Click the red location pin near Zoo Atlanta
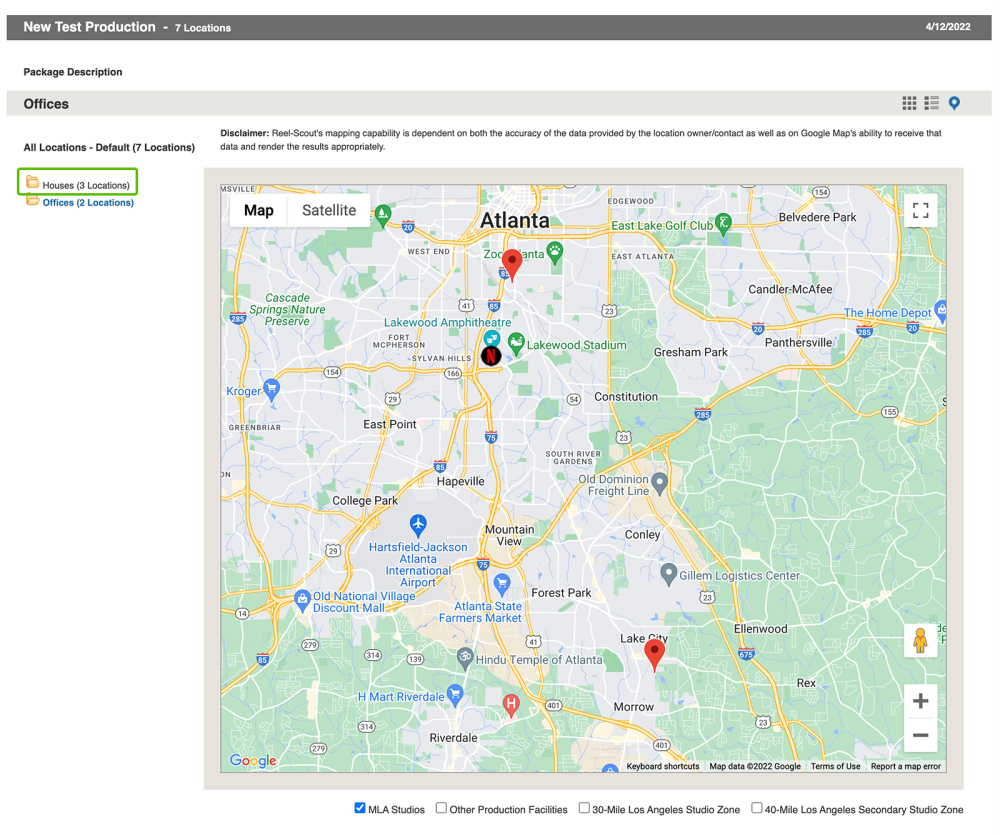 coord(511,265)
